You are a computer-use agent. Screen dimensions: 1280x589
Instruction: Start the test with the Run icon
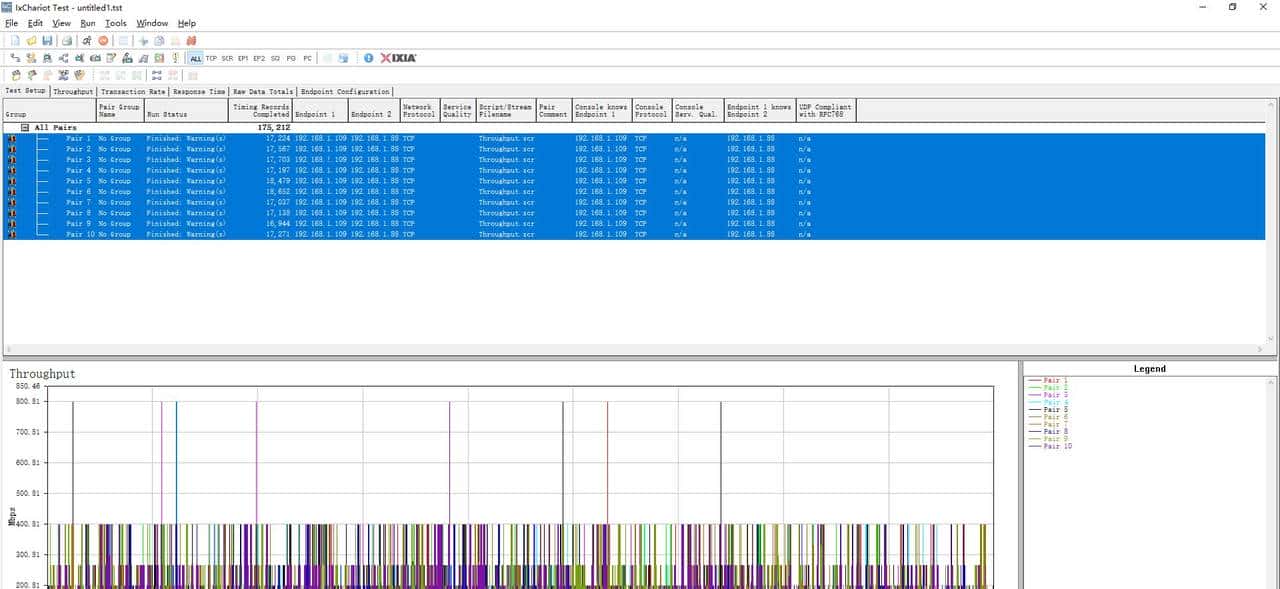point(87,41)
